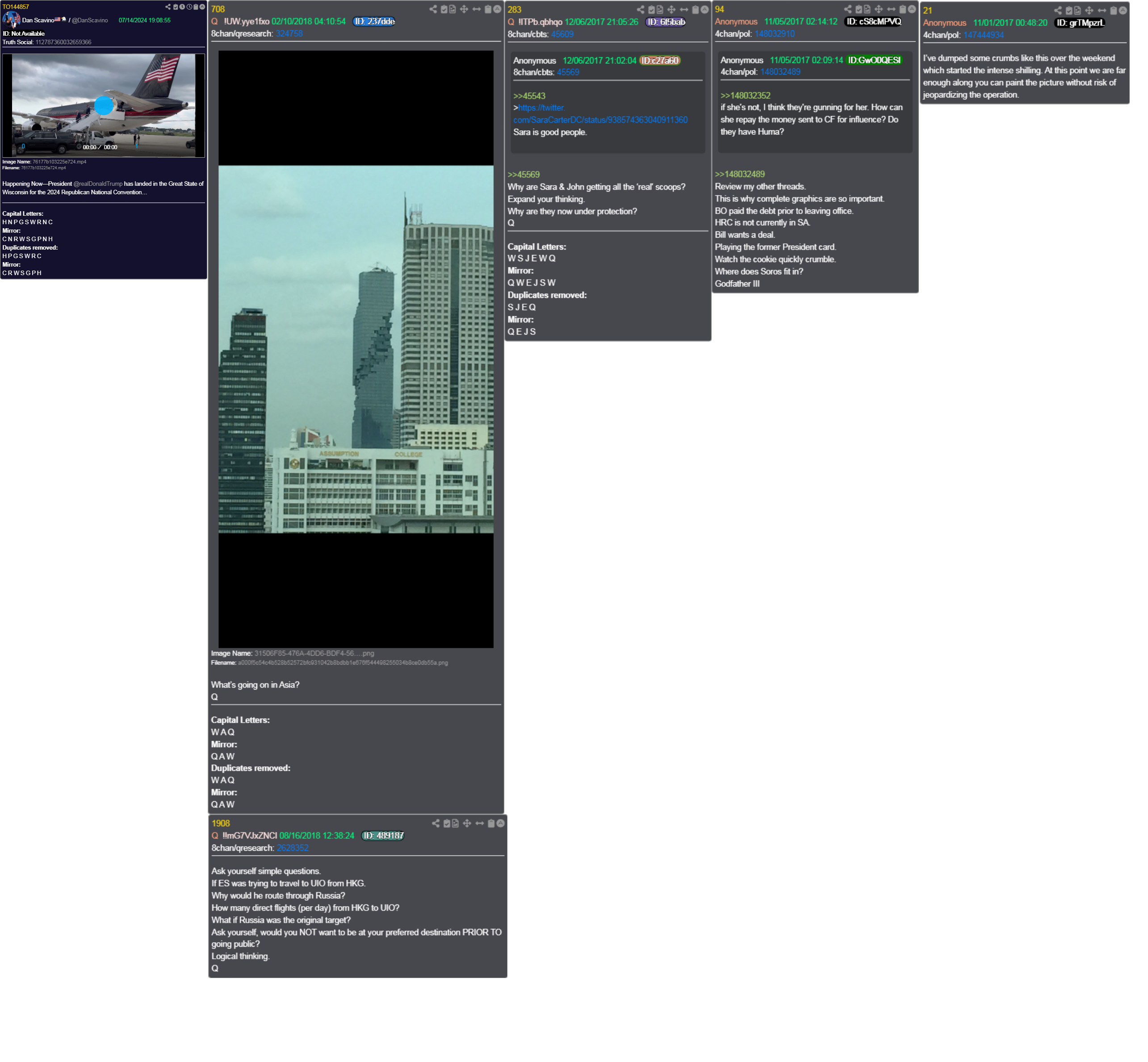Image resolution: width=1148 pixels, height=1062 pixels.
Task: Click the circled A icon on post 94
Action: [912, 9]
